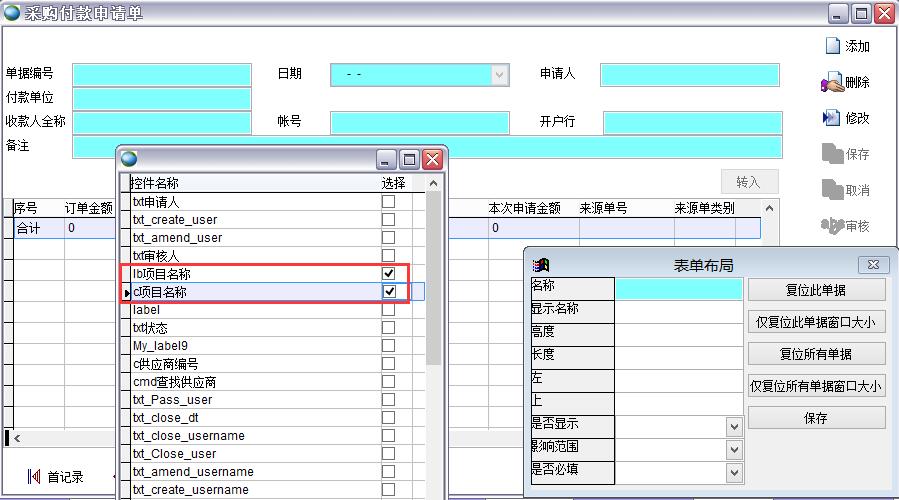Open the 日期 date dropdown
899x500 pixels.
pyautogui.click(x=500, y=74)
